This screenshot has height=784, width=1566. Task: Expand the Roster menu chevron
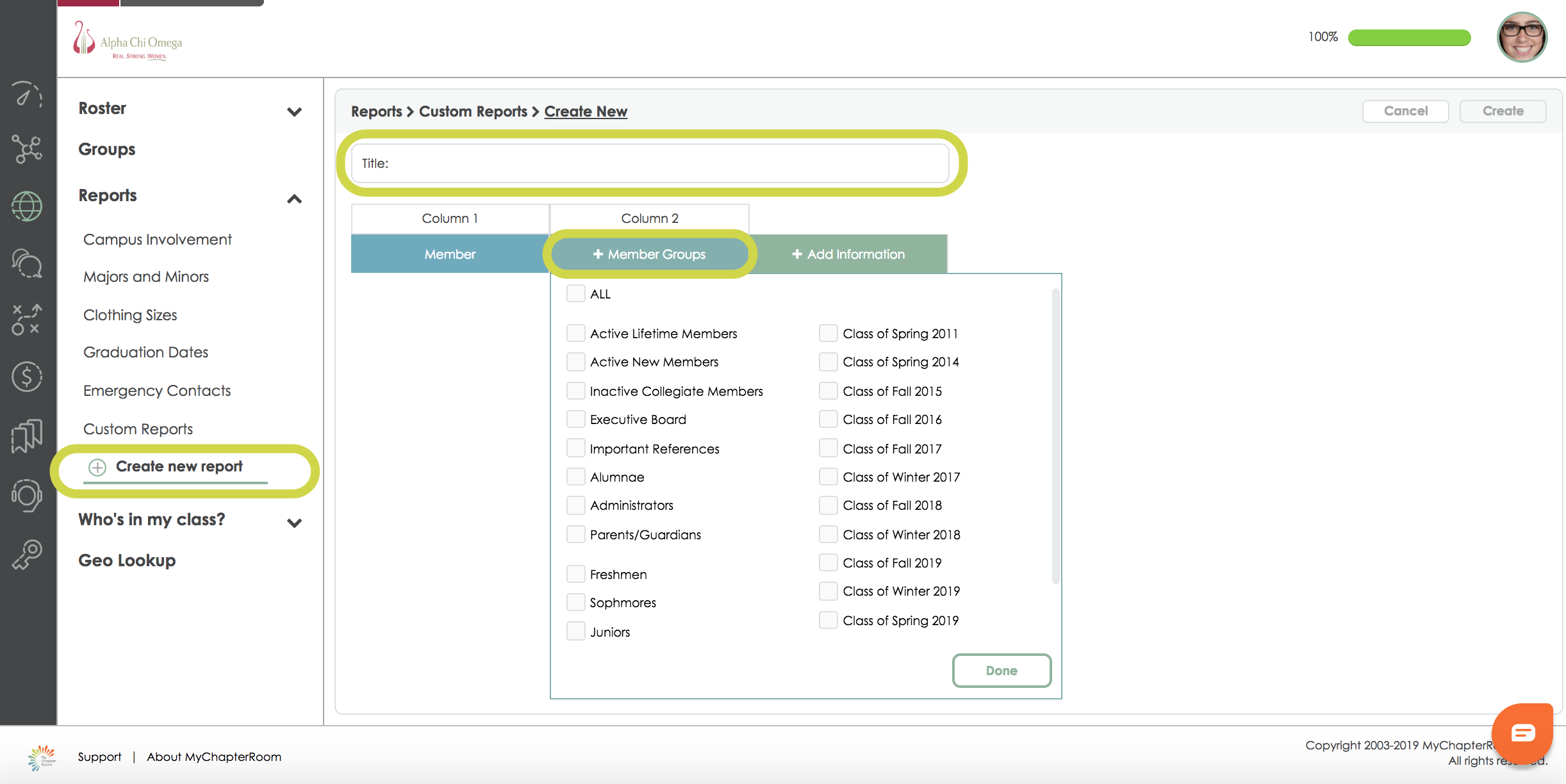click(294, 112)
